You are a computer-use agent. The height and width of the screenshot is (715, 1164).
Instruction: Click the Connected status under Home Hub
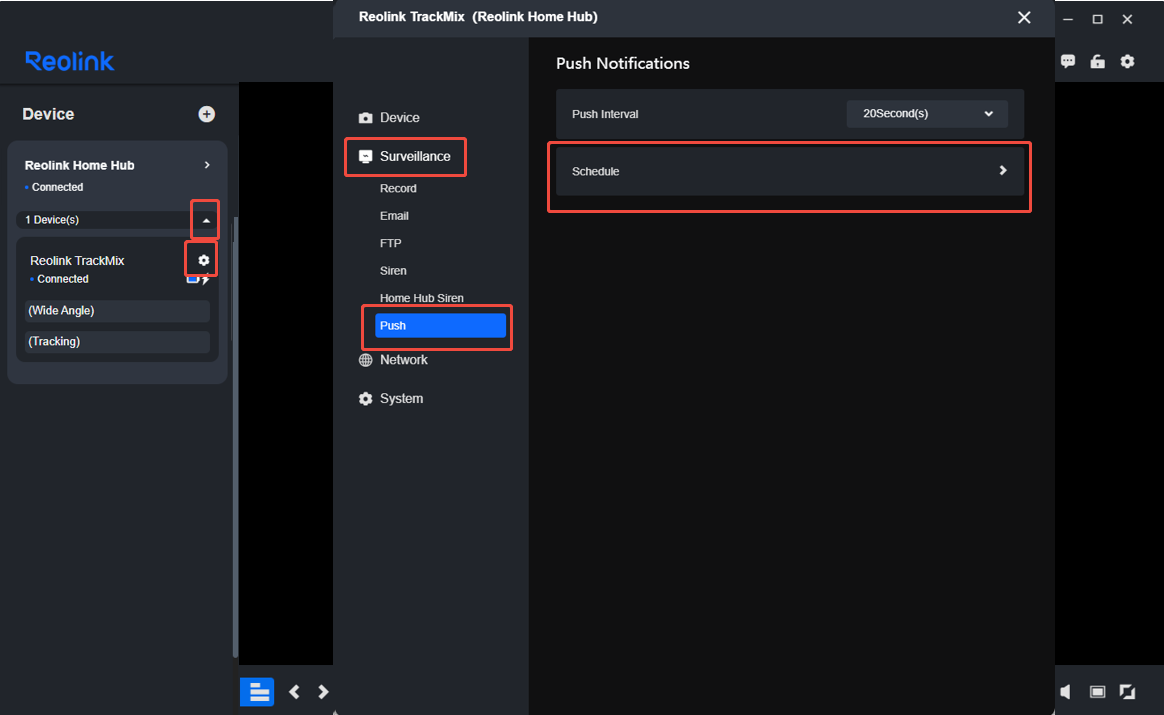57,187
